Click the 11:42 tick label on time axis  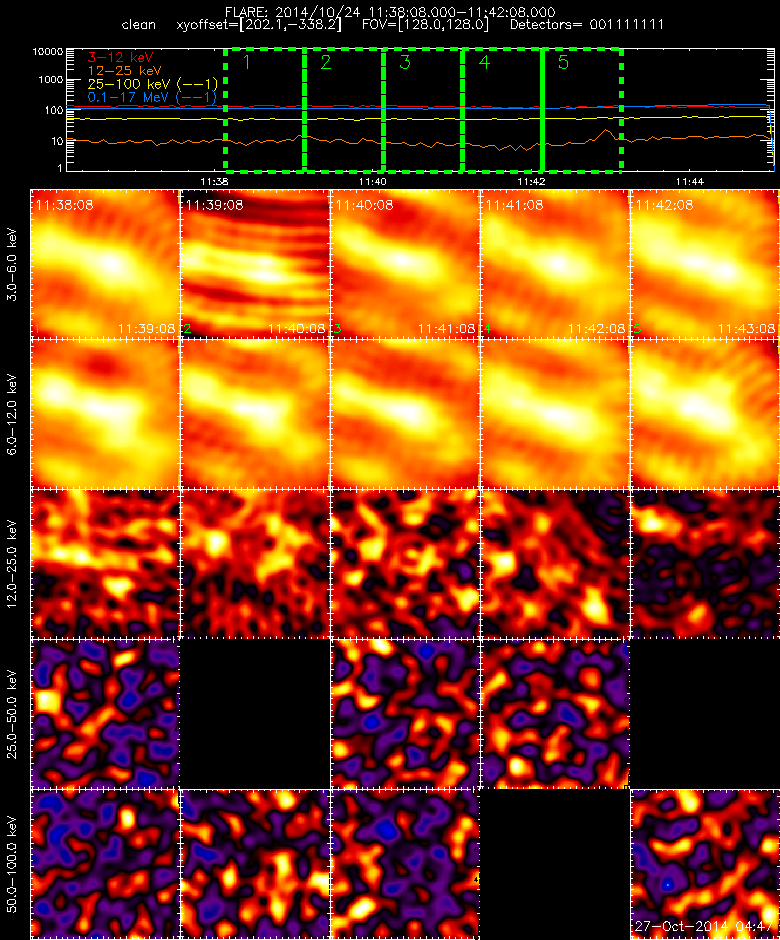pos(531,181)
